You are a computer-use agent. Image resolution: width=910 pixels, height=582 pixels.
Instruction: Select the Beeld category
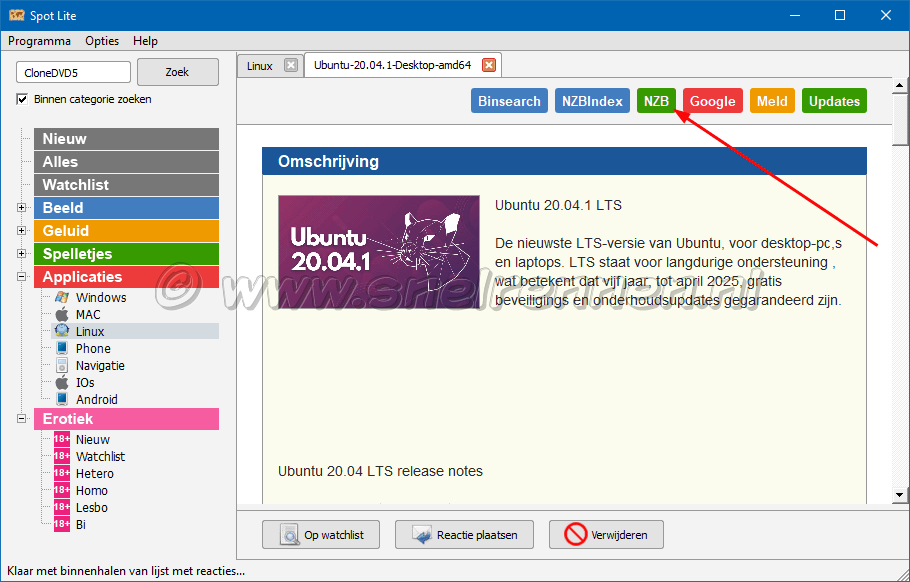127,208
